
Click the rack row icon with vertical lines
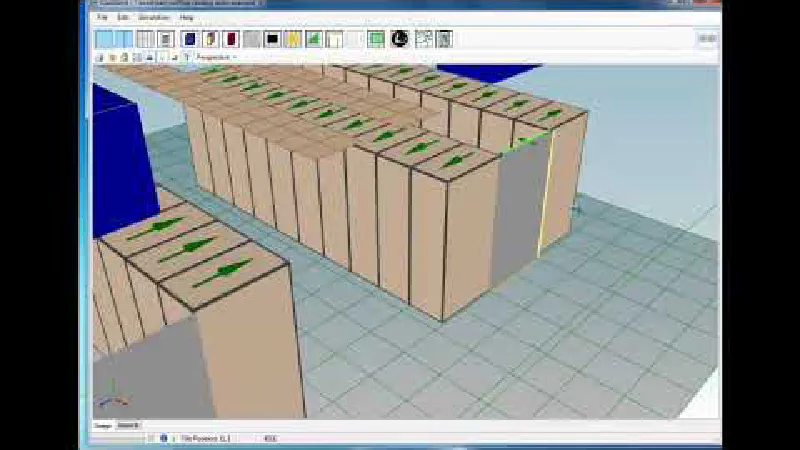[x=145, y=39]
